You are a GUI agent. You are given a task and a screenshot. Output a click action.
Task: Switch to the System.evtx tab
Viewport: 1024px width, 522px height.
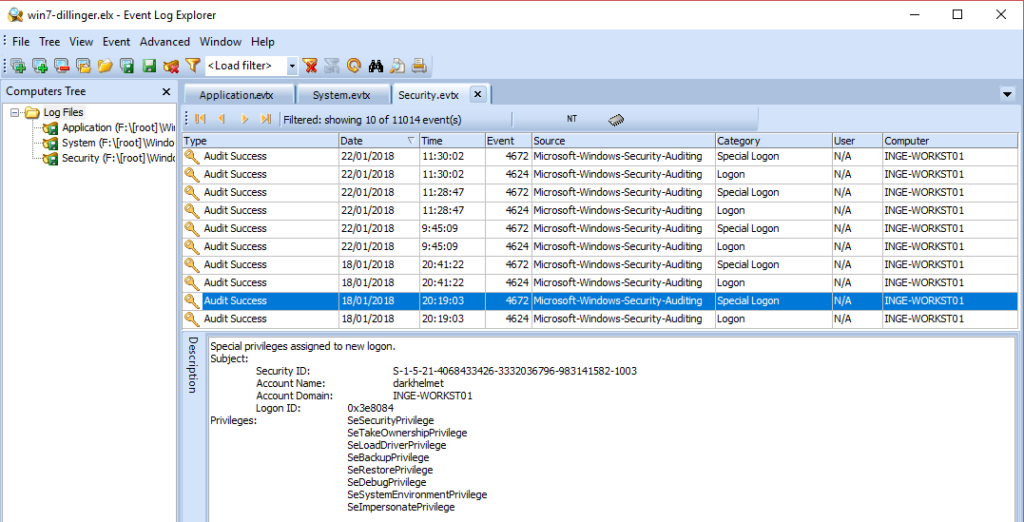pyautogui.click(x=341, y=95)
